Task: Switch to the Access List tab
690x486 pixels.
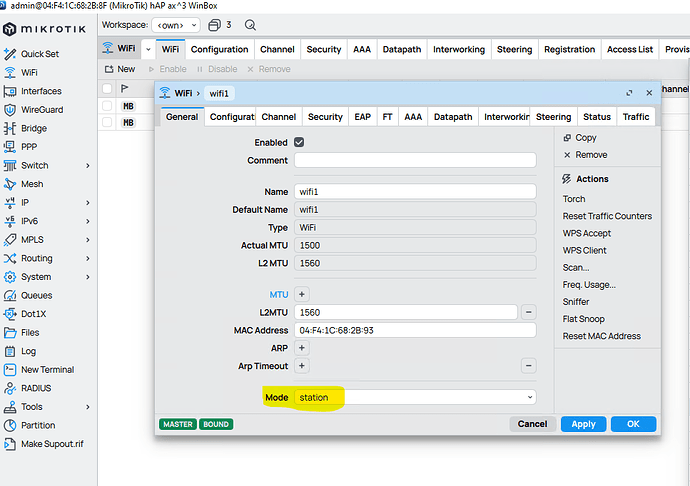Action: click(630, 49)
